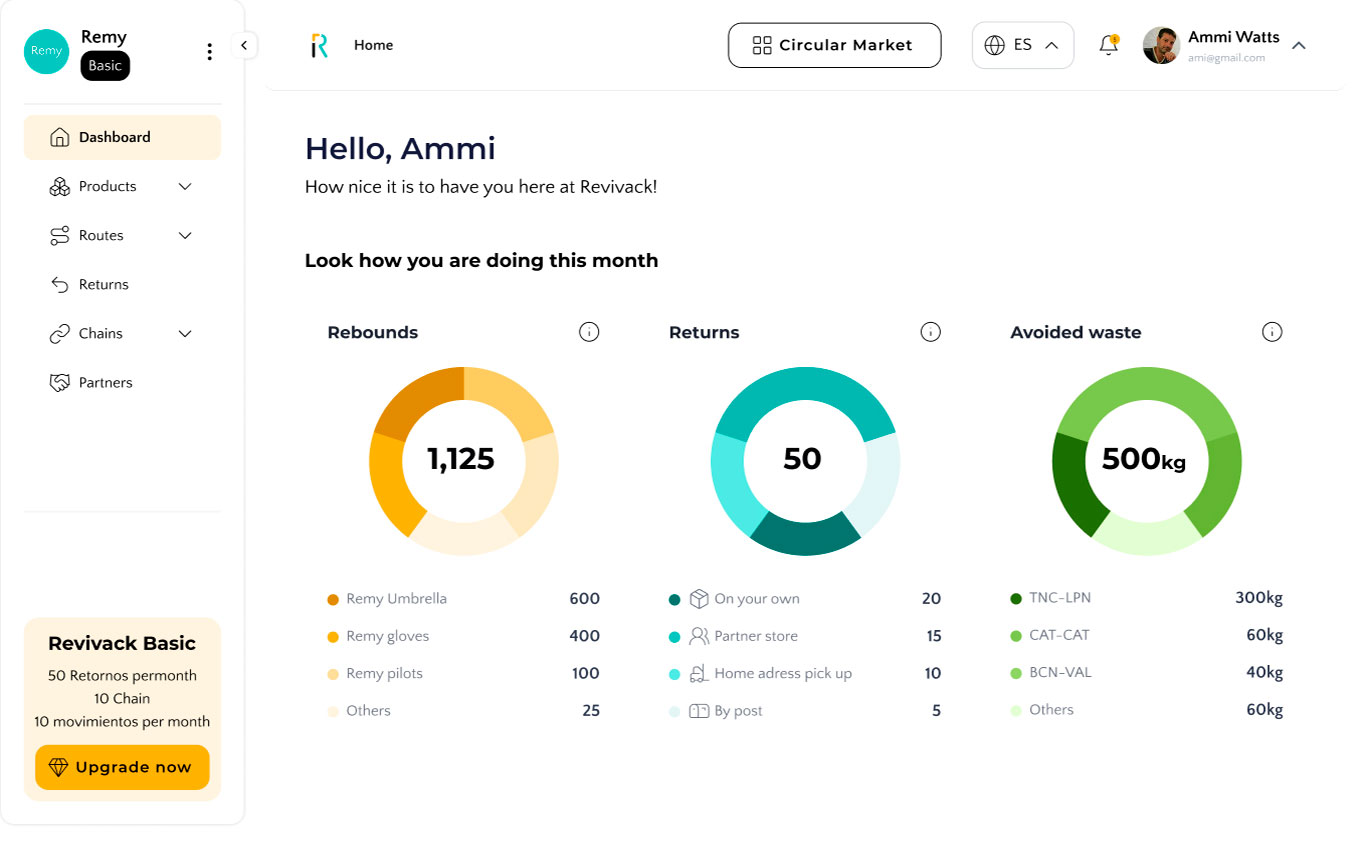
Task: Click Ammi Watts profile picture
Action: [1161, 45]
